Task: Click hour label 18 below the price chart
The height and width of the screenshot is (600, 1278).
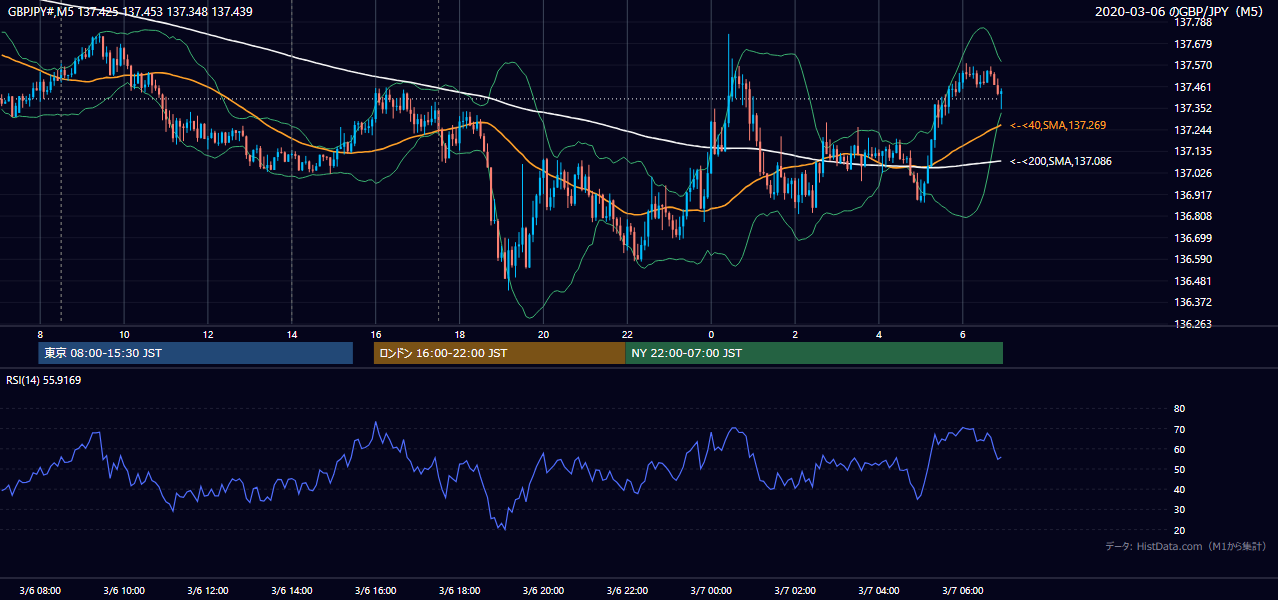Action: 460,334
